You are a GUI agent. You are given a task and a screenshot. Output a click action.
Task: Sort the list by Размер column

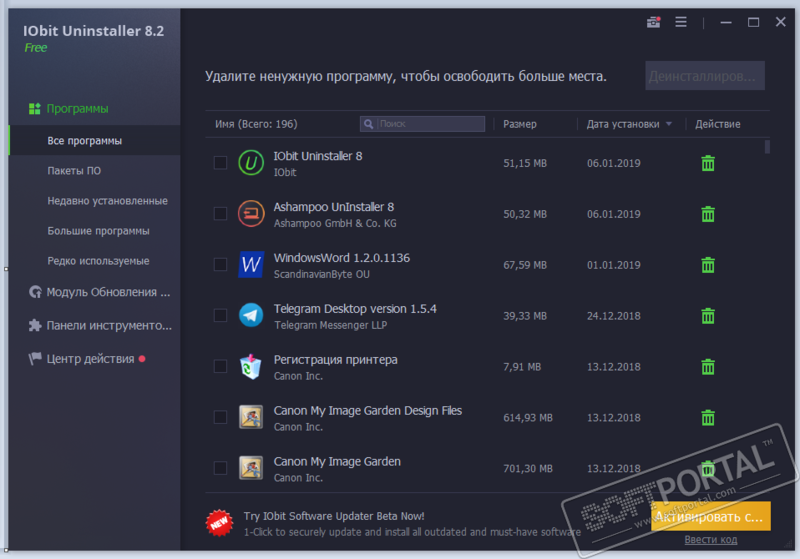tap(520, 124)
